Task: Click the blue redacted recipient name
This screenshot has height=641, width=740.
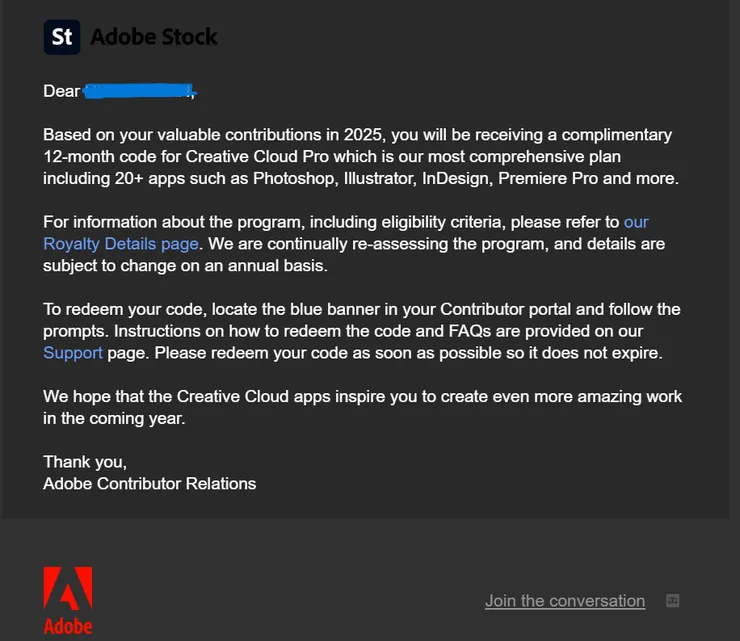Action: [138, 92]
